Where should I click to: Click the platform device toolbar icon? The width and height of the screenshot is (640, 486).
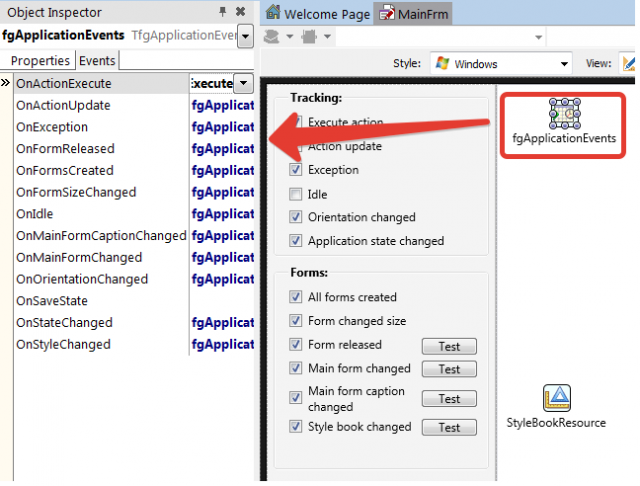click(x=271, y=37)
